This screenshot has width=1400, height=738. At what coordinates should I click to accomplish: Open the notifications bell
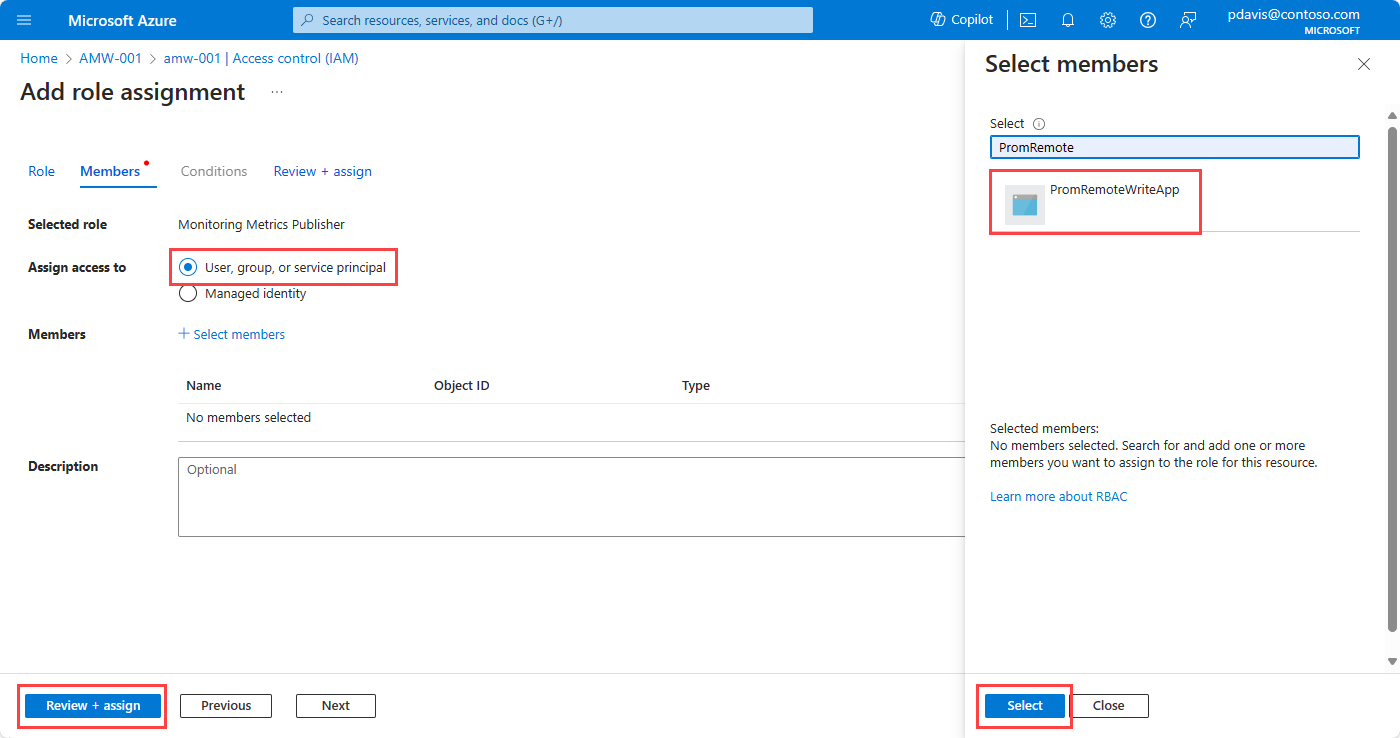click(1068, 20)
